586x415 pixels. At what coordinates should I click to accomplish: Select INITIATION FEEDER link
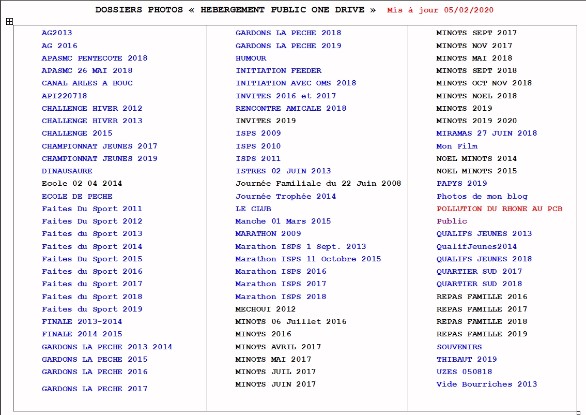[x=278, y=70]
